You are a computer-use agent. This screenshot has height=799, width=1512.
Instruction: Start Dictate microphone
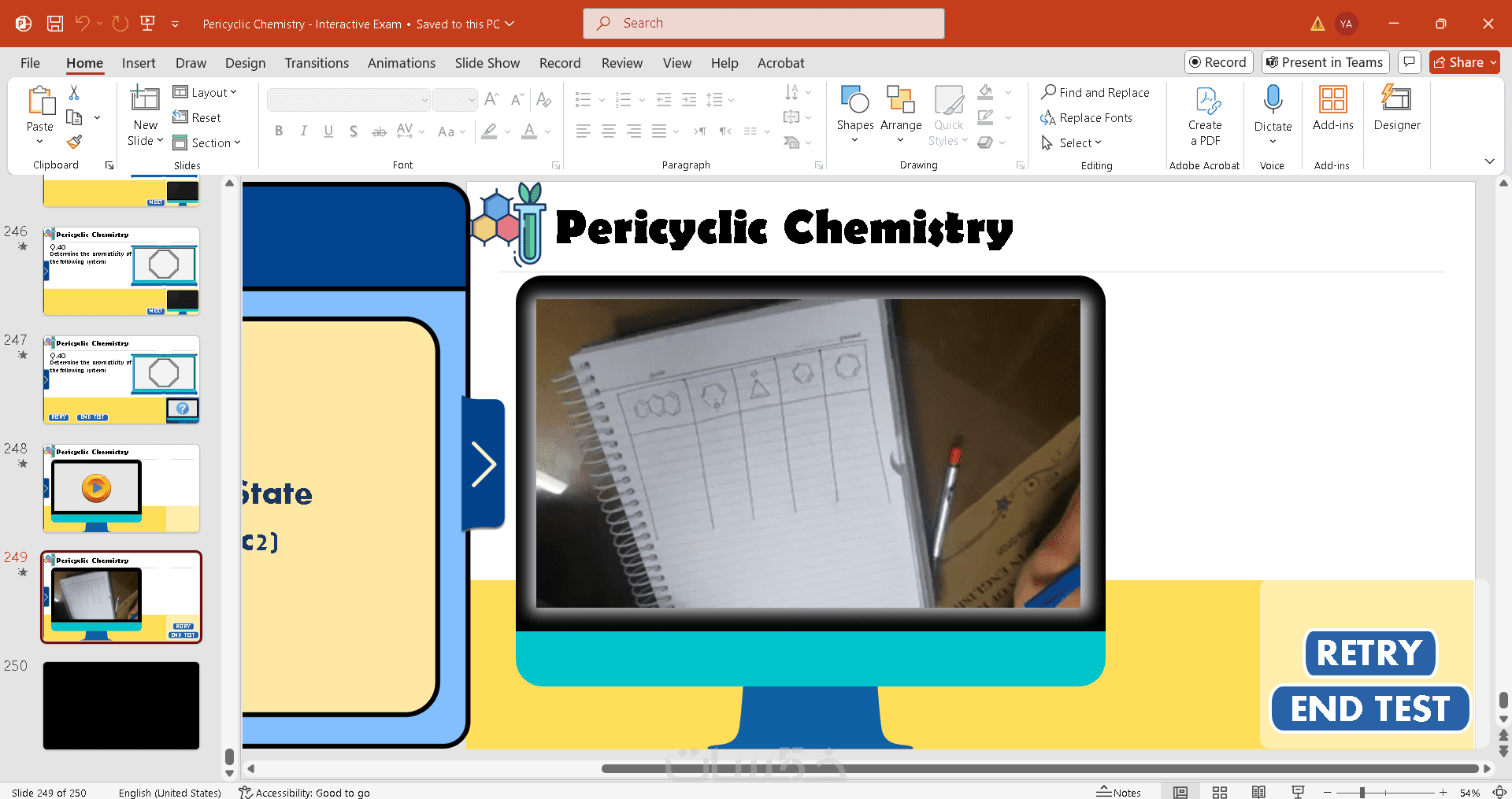[1273, 114]
